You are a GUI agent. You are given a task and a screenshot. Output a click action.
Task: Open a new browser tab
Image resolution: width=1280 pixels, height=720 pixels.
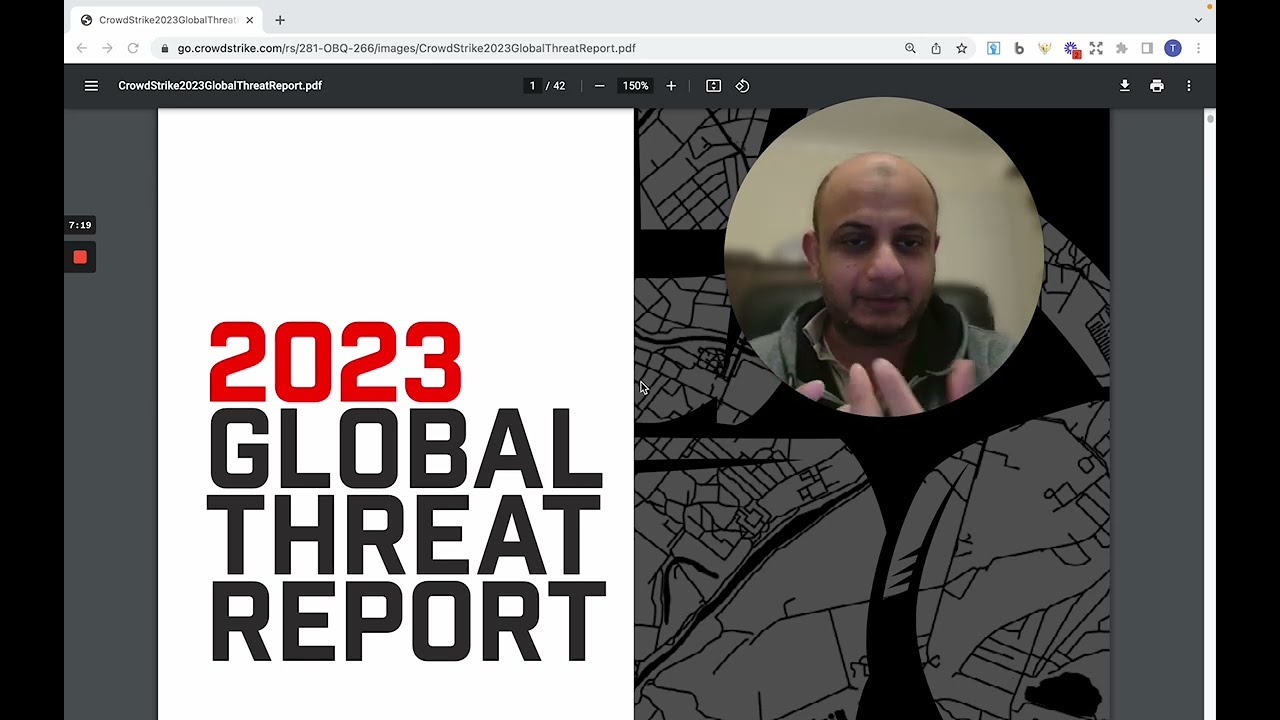coord(280,20)
